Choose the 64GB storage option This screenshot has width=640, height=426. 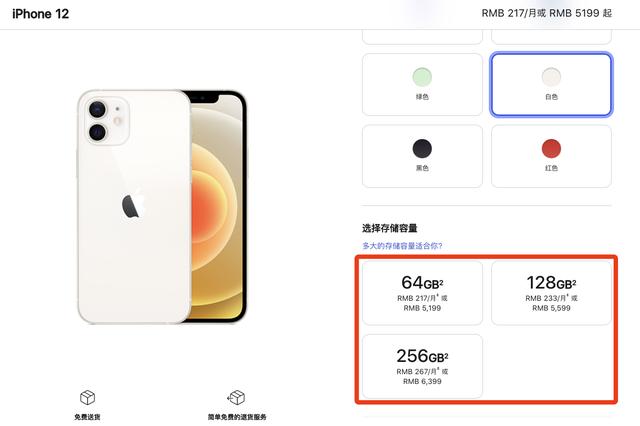(x=422, y=293)
